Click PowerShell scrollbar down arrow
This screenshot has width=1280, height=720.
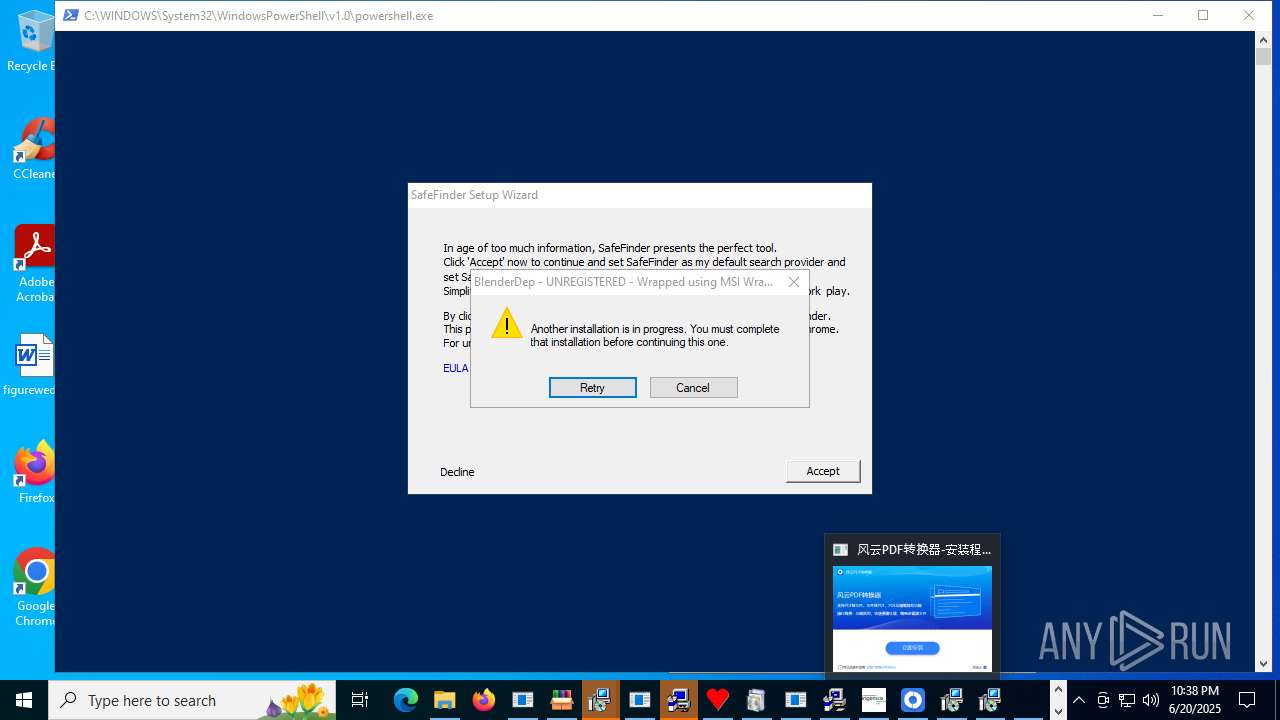[1264, 664]
